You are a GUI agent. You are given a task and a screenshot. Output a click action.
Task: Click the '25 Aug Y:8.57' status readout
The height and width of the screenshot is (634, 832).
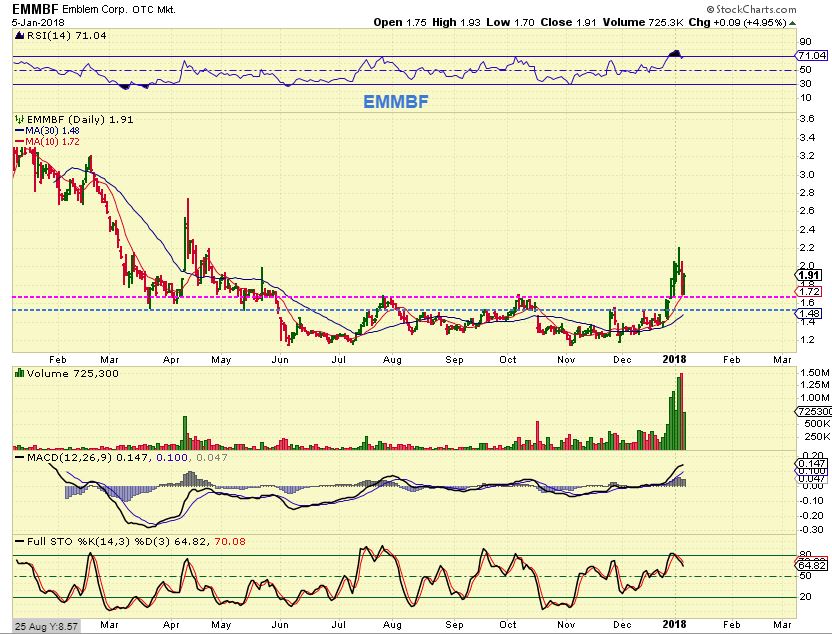46,626
